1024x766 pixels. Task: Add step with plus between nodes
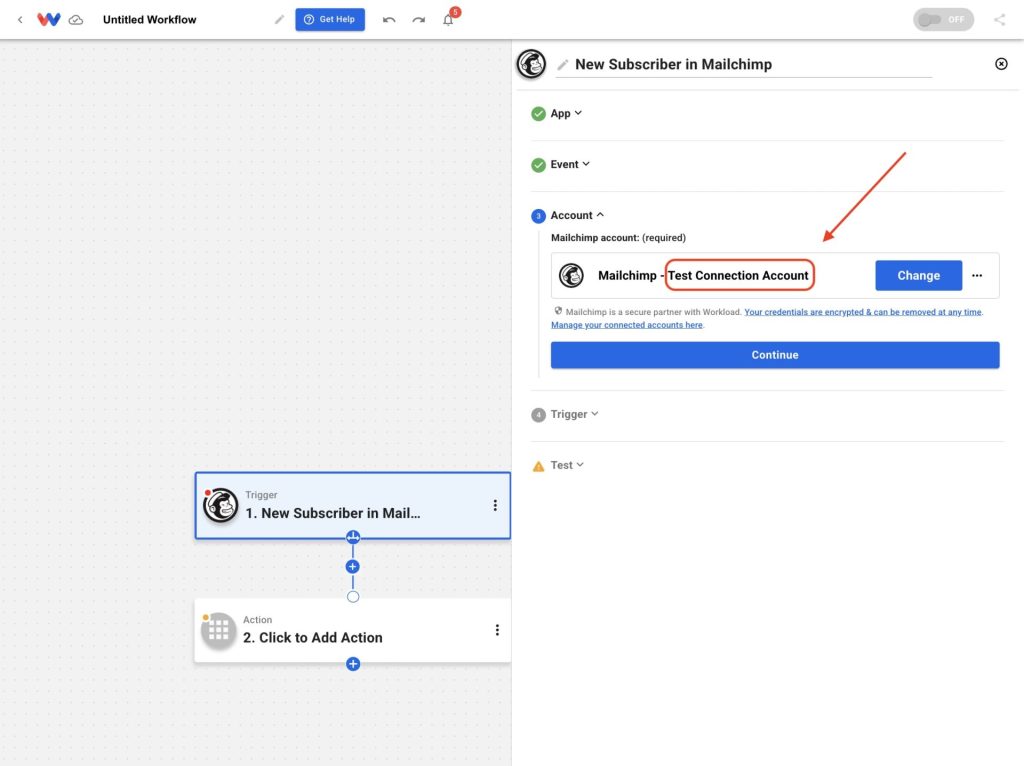click(353, 567)
